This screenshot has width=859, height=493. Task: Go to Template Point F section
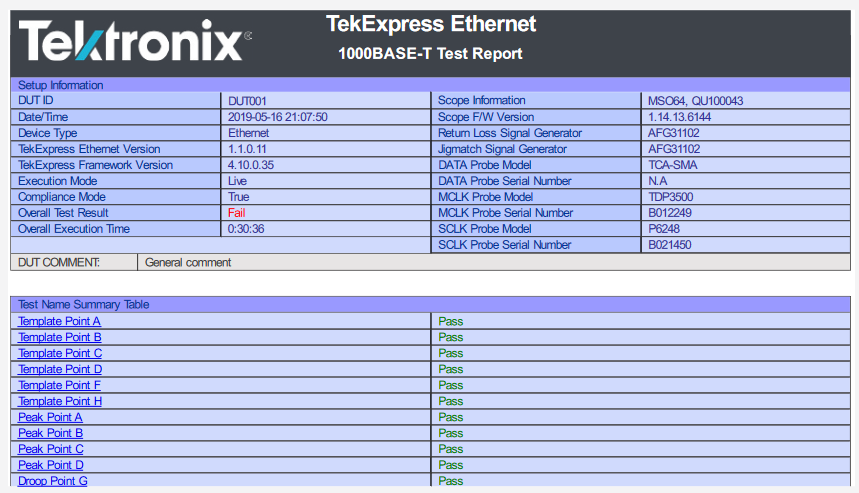point(59,386)
